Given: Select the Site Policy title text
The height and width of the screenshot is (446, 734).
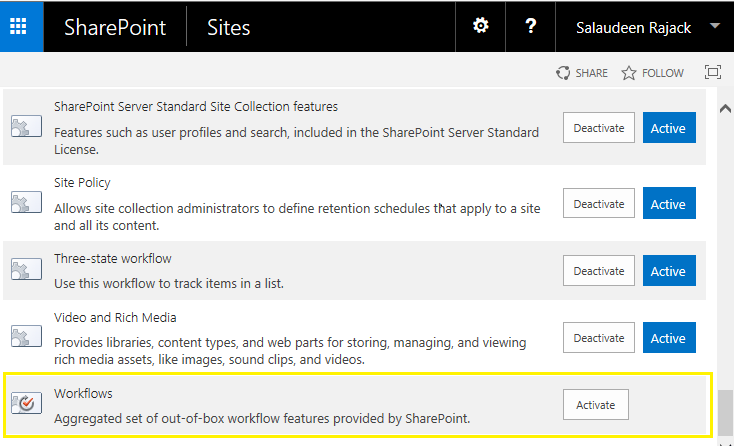Looking at the screenshot, I should pos(82,183).
